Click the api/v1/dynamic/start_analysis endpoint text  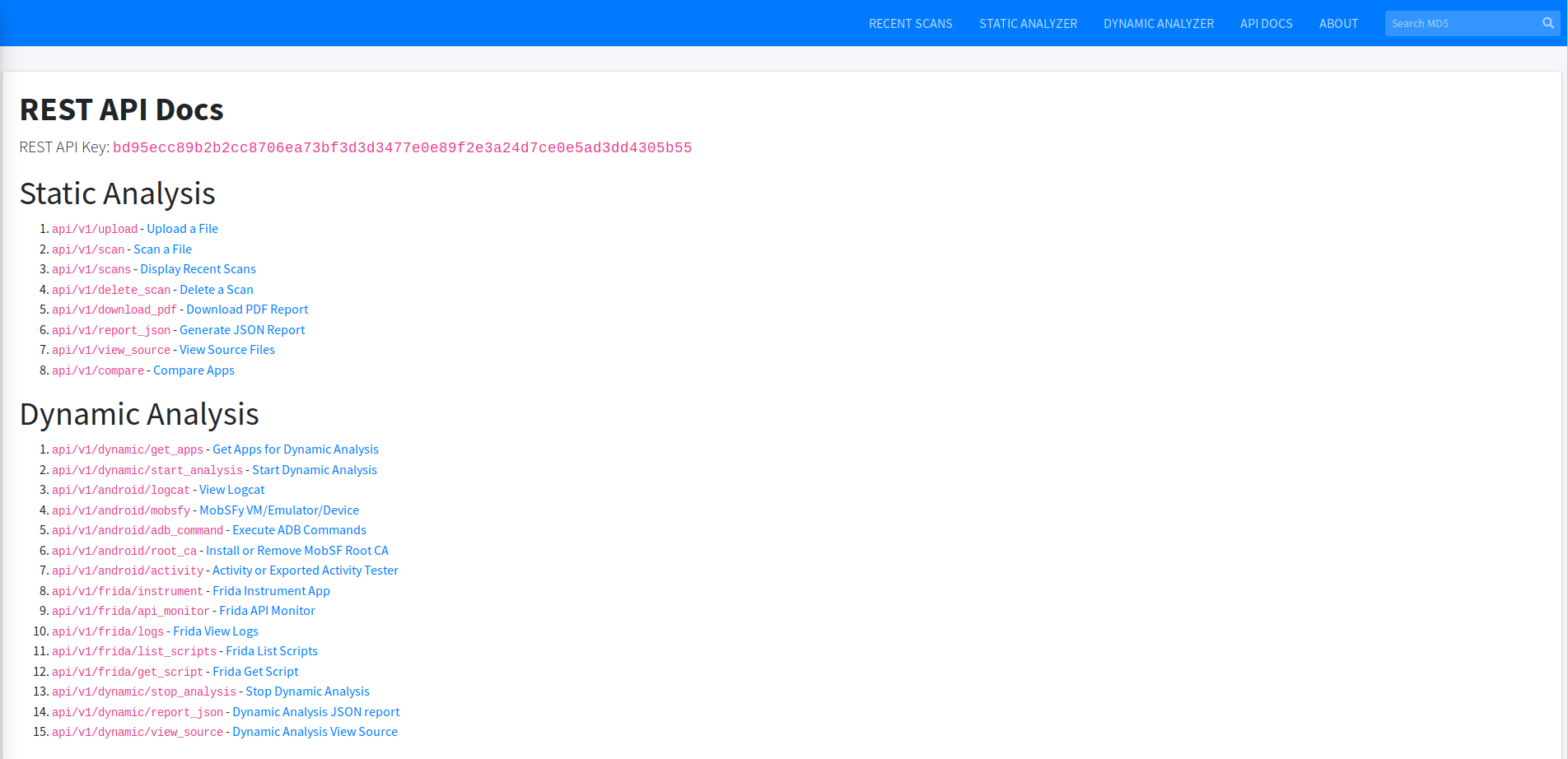(147, 470)
